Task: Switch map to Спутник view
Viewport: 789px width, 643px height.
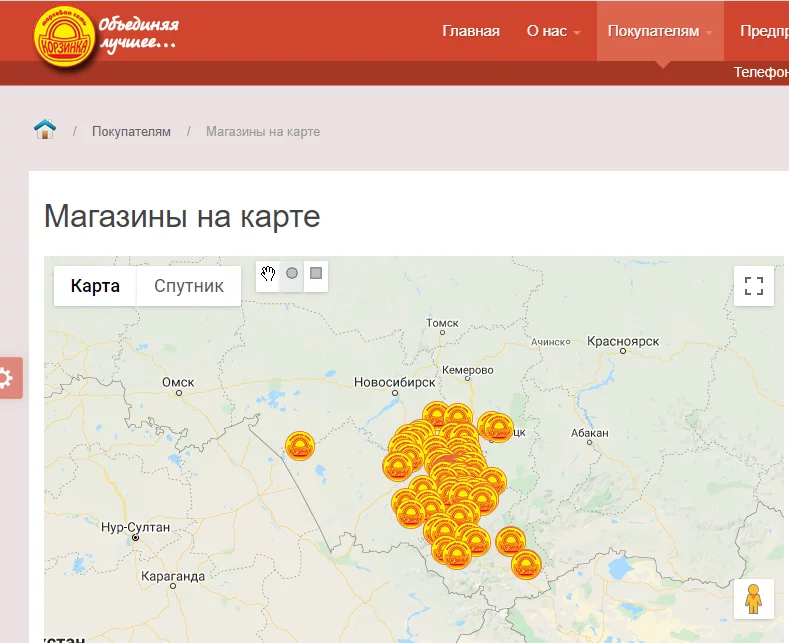Action: click(189, 286)
